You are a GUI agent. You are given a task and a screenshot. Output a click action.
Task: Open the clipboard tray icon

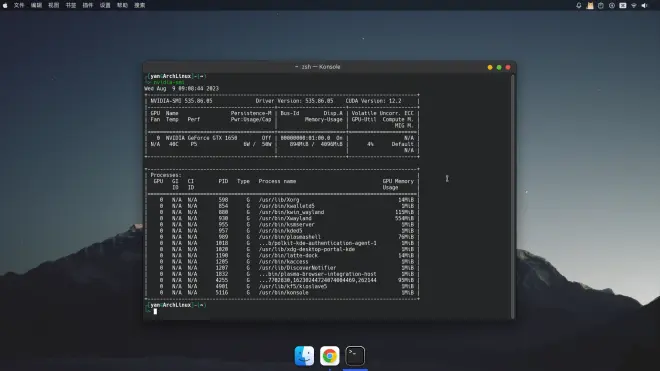601,5
